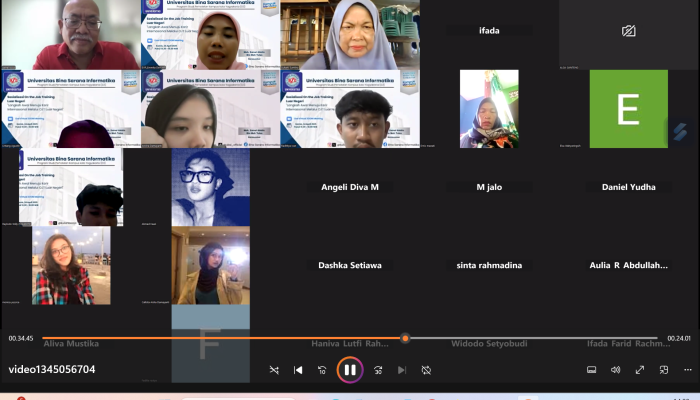The image size is (700, 400).
Task: Enter full screen mode
Action: coord(640,370)
